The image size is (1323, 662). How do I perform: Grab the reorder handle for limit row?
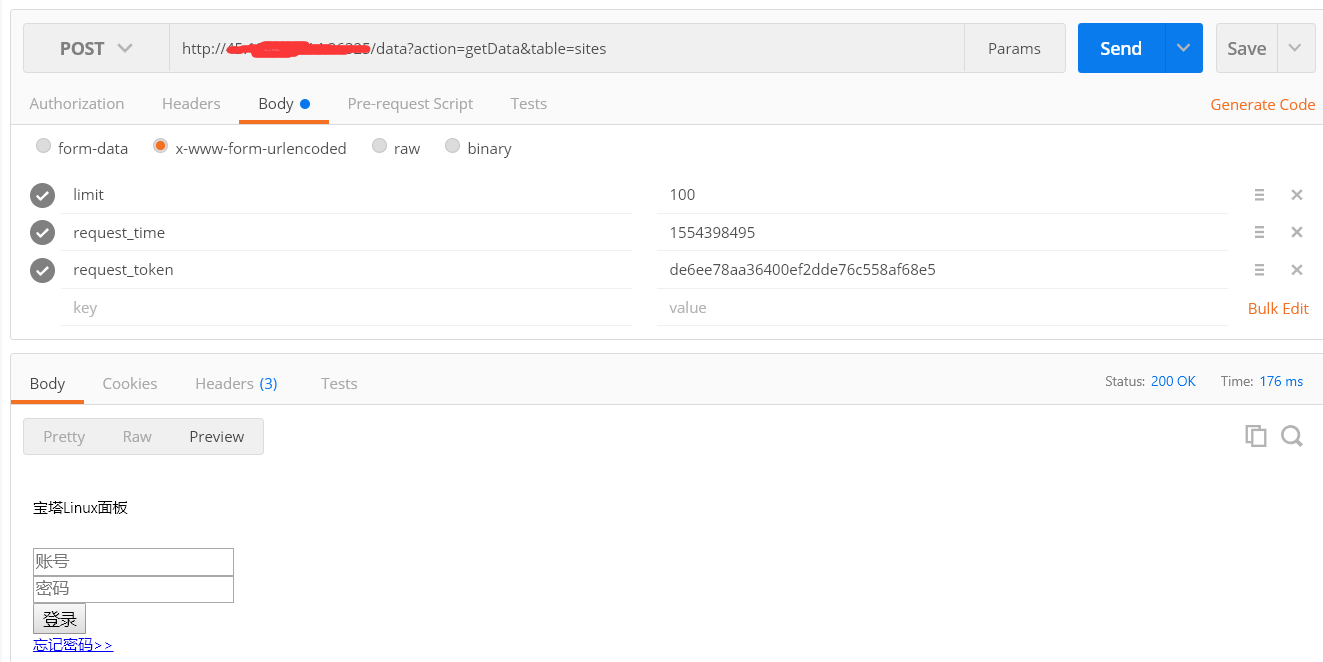coord(1259,195)
